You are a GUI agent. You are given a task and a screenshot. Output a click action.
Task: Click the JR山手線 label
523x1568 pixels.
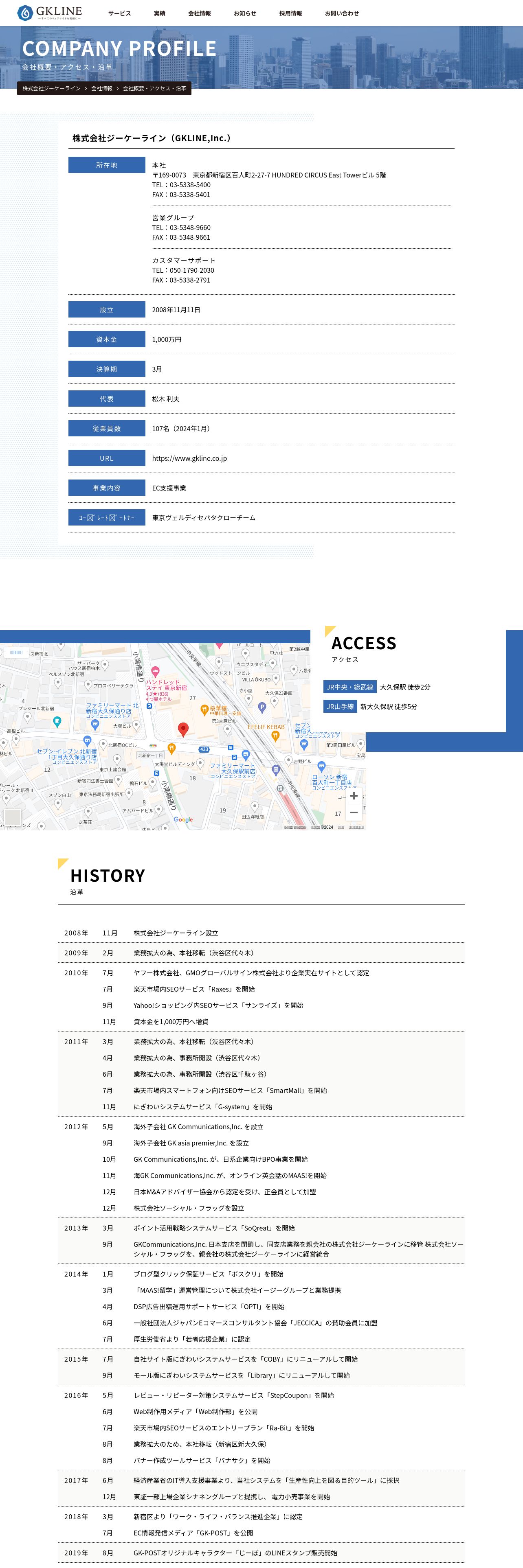341,707
